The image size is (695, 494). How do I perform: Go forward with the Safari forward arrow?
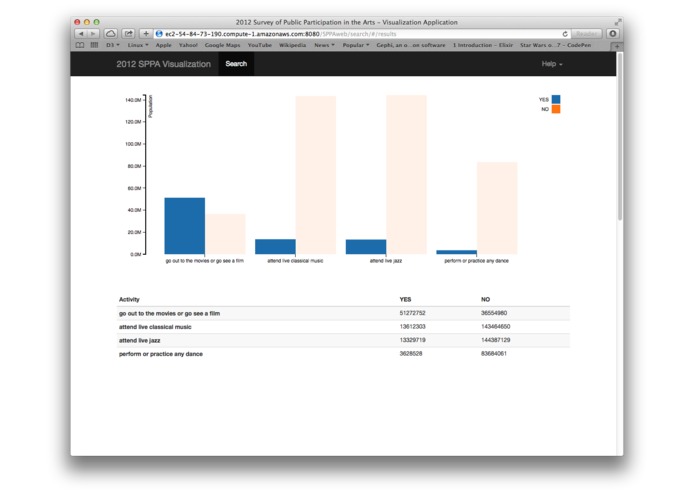point(93,34)
